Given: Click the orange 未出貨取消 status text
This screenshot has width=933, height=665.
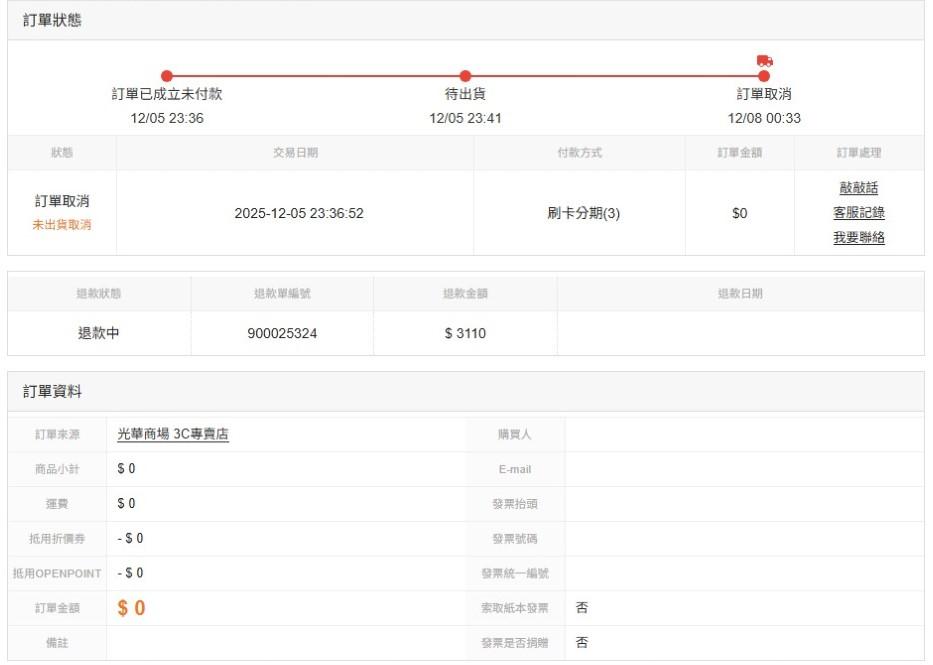Looking at the screenshot, I should [x=62, y=225].
